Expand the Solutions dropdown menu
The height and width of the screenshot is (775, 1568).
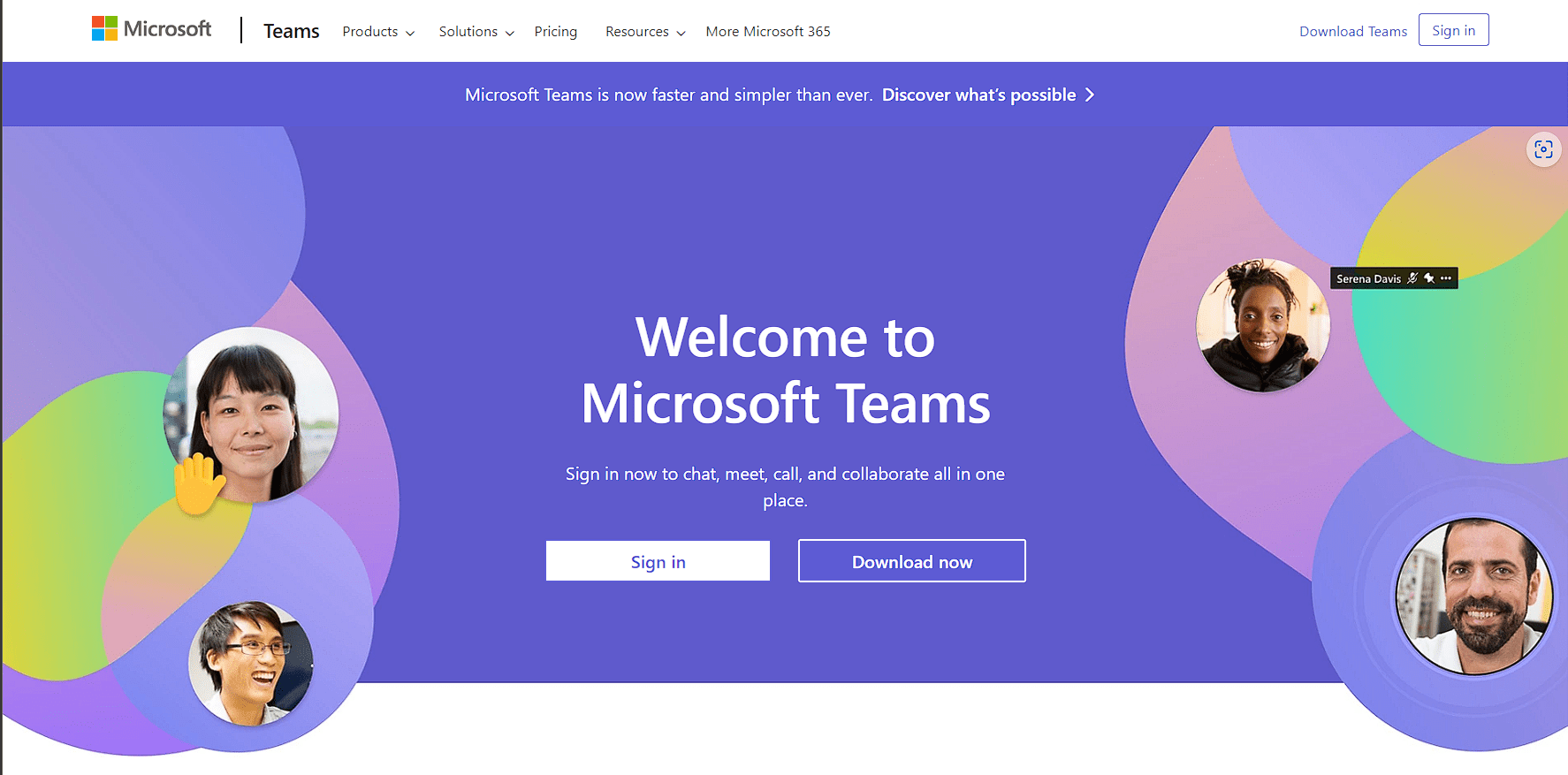476,32
